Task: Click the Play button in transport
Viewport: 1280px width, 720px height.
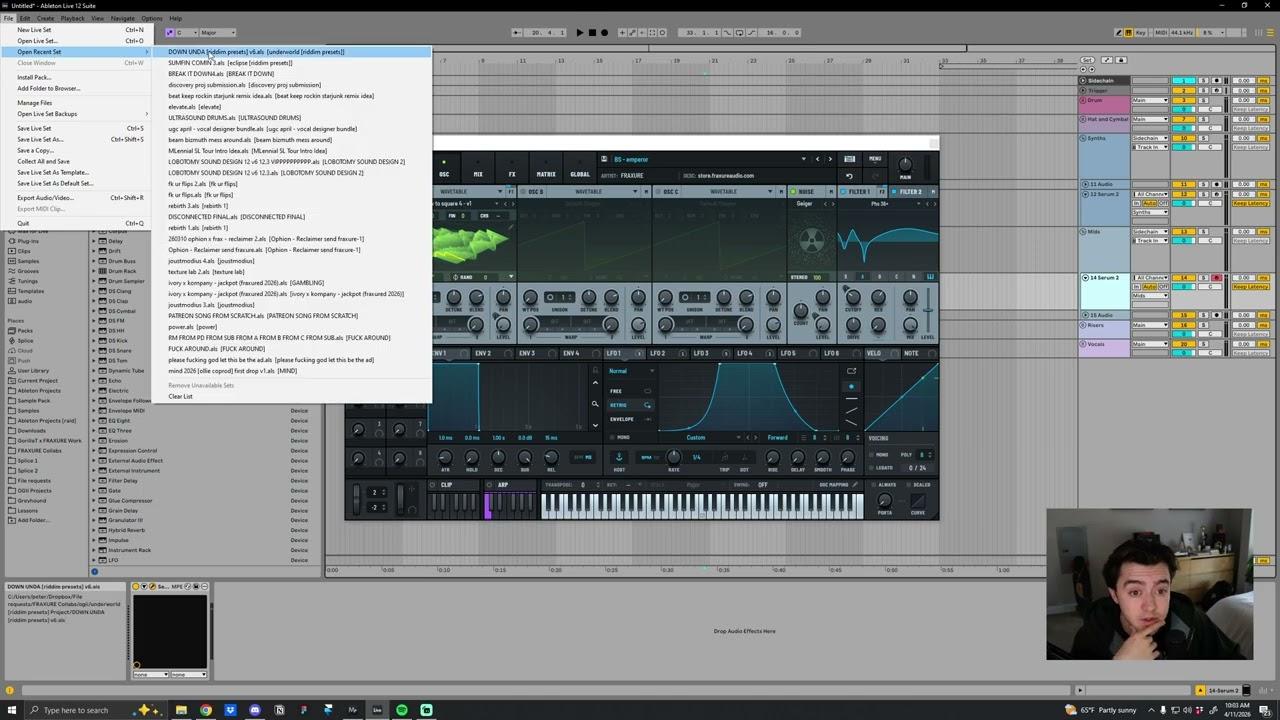Action: [x=579, y=33]
